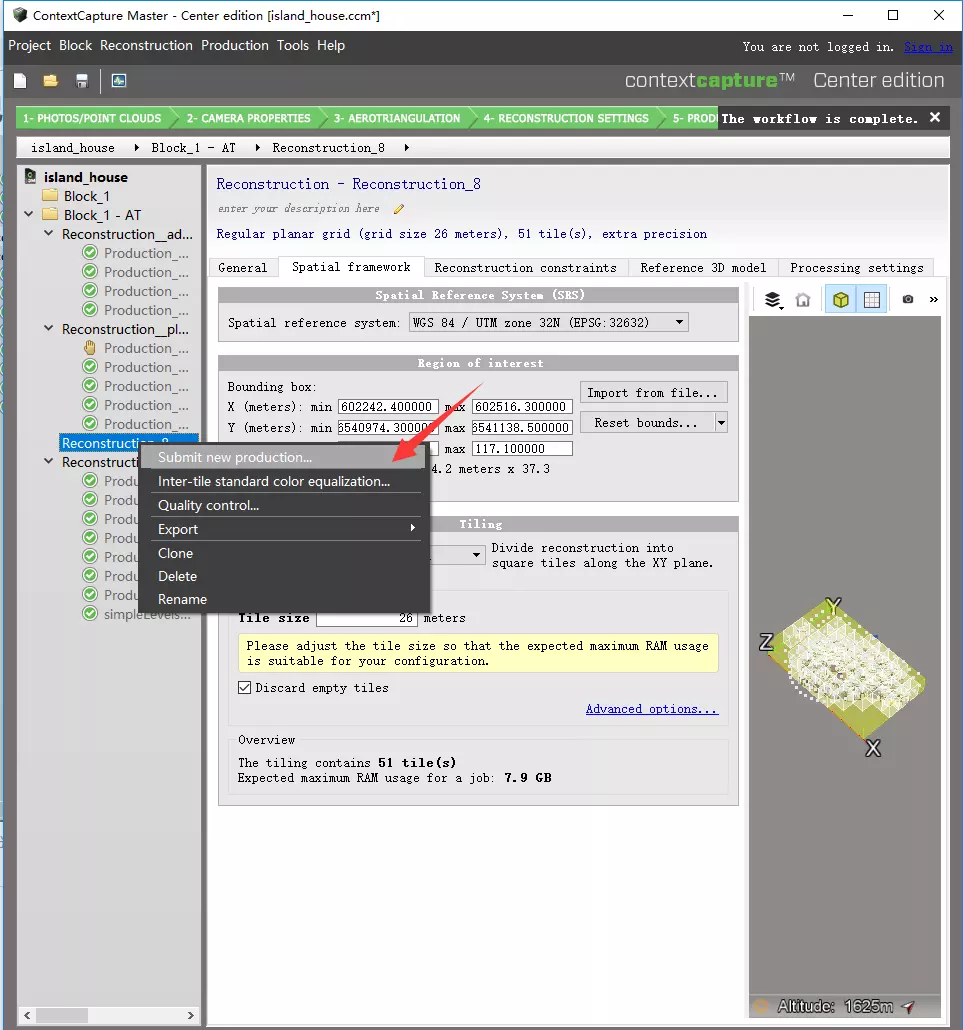The height and width of the screenshot is (1030, 963).
Task: Click the green check icon next to simpleLevels
Action: tap(90, 614)
